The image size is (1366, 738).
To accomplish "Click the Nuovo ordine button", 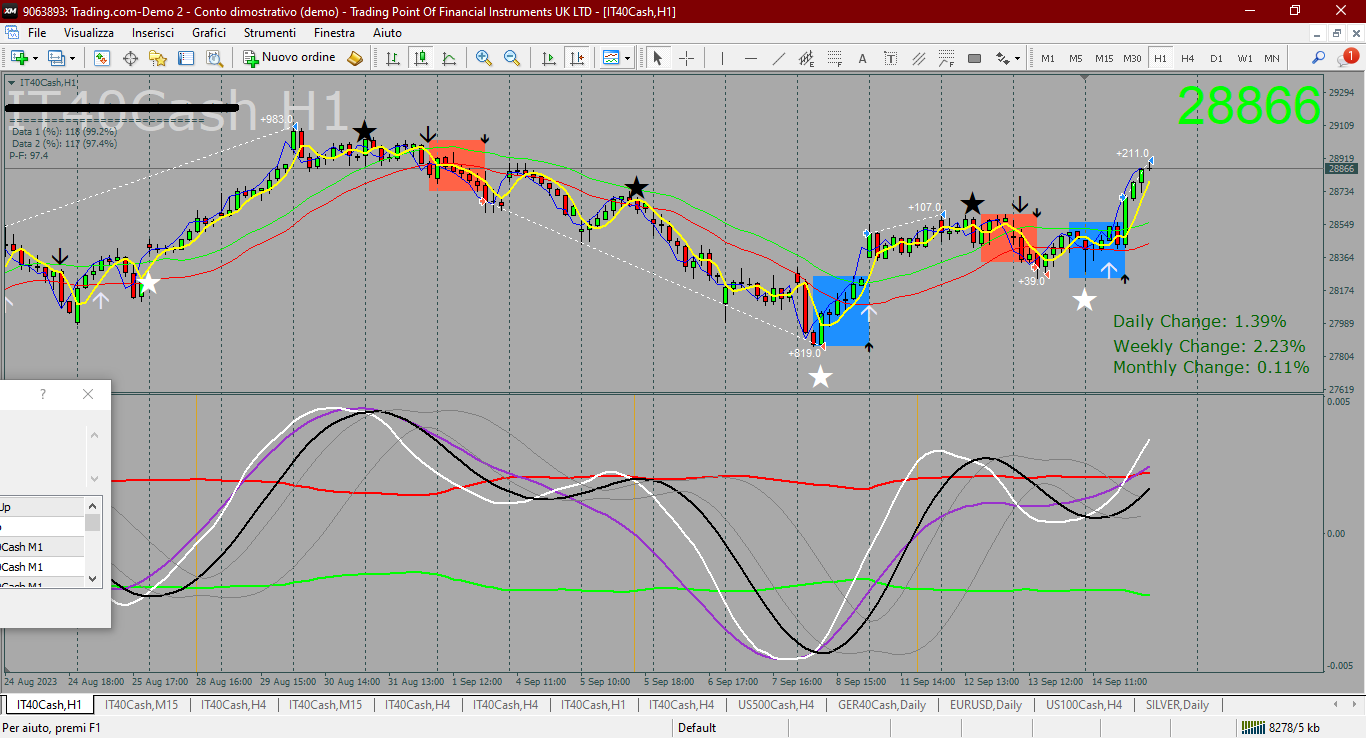I will 290,58.
